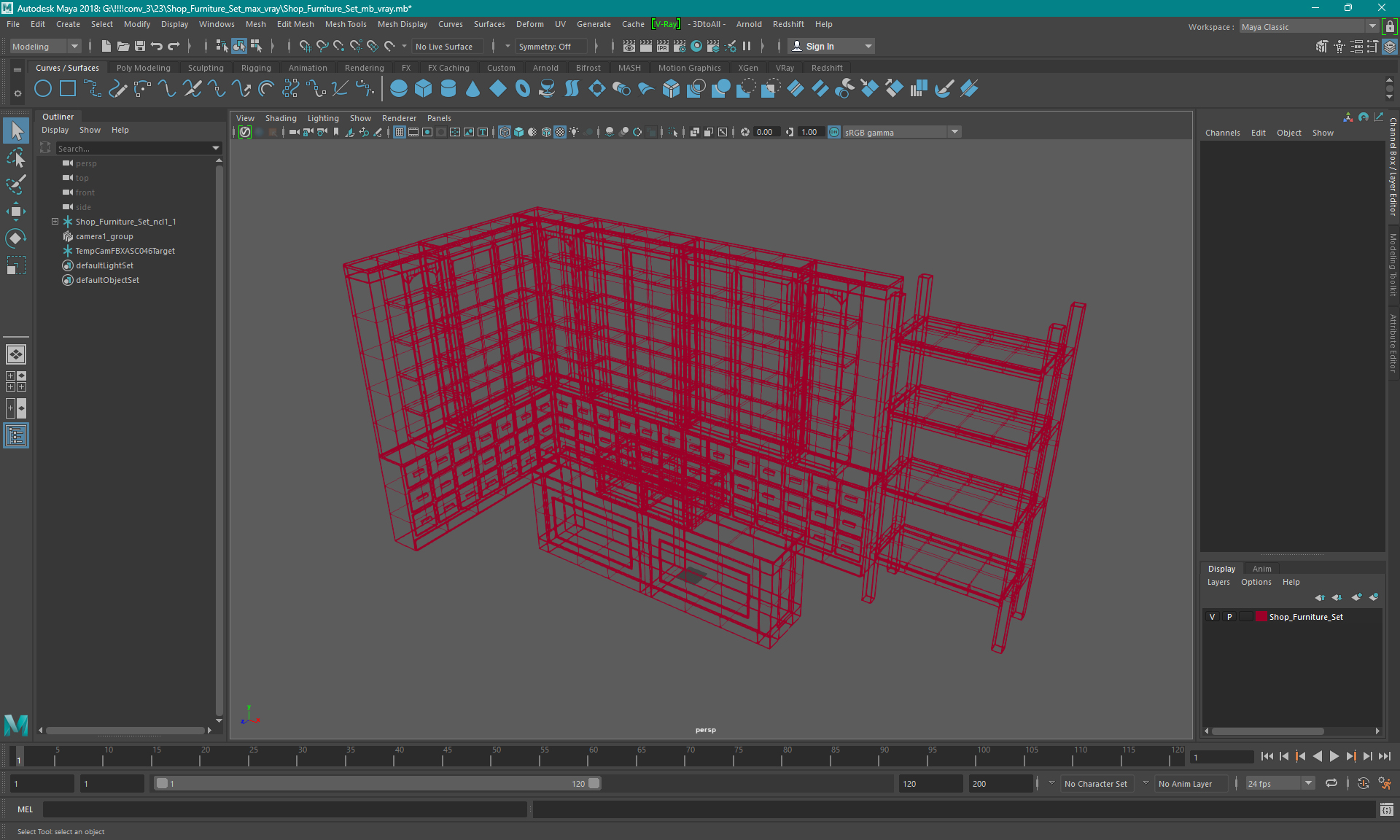This screenshot has width=1400, height=840.
Task: Toggle visibility V of Shop_Furniture_Set layer
Action: coord(1213,617)
